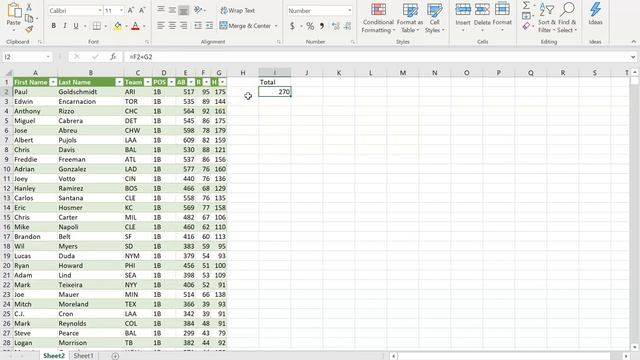Open the POS column filter
640x360 pixels.
(x=171, y=82)
